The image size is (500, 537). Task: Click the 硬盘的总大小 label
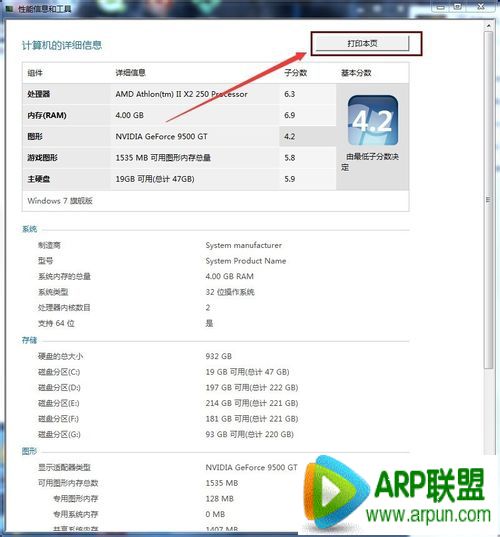click(x=61, y=356)
